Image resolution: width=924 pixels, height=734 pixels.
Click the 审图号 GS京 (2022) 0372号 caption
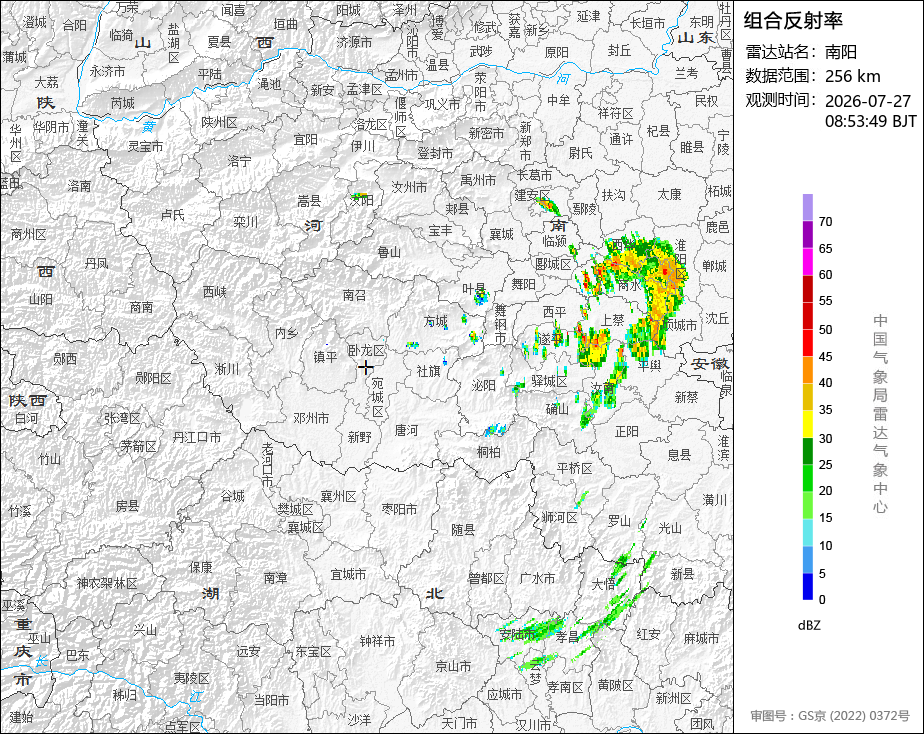click(x=830, y=716)
